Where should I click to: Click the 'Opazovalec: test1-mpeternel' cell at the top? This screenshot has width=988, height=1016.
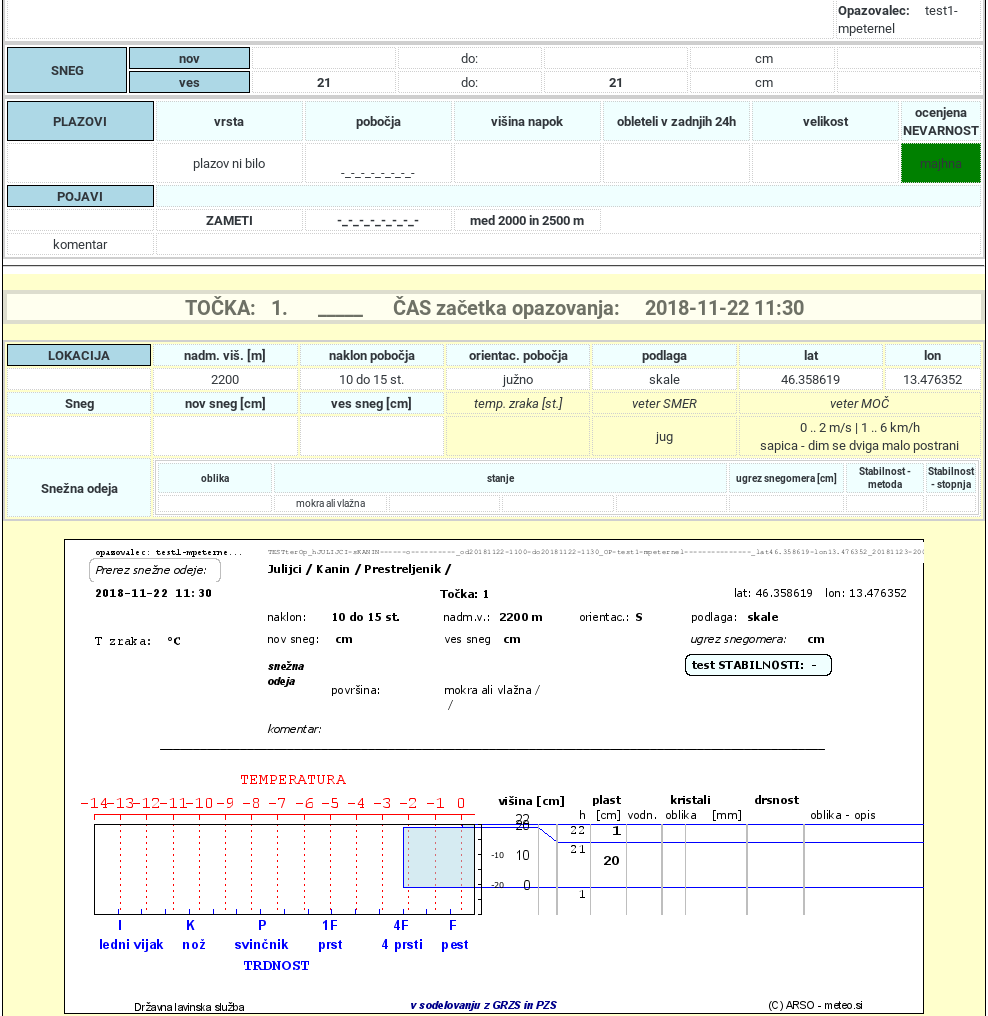[x=908, y=19]
